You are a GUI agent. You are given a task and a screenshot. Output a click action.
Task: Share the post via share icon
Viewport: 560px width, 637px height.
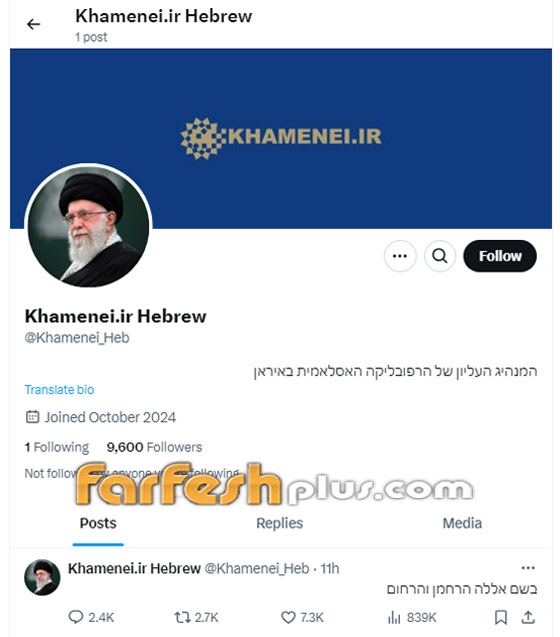(528, 618)
